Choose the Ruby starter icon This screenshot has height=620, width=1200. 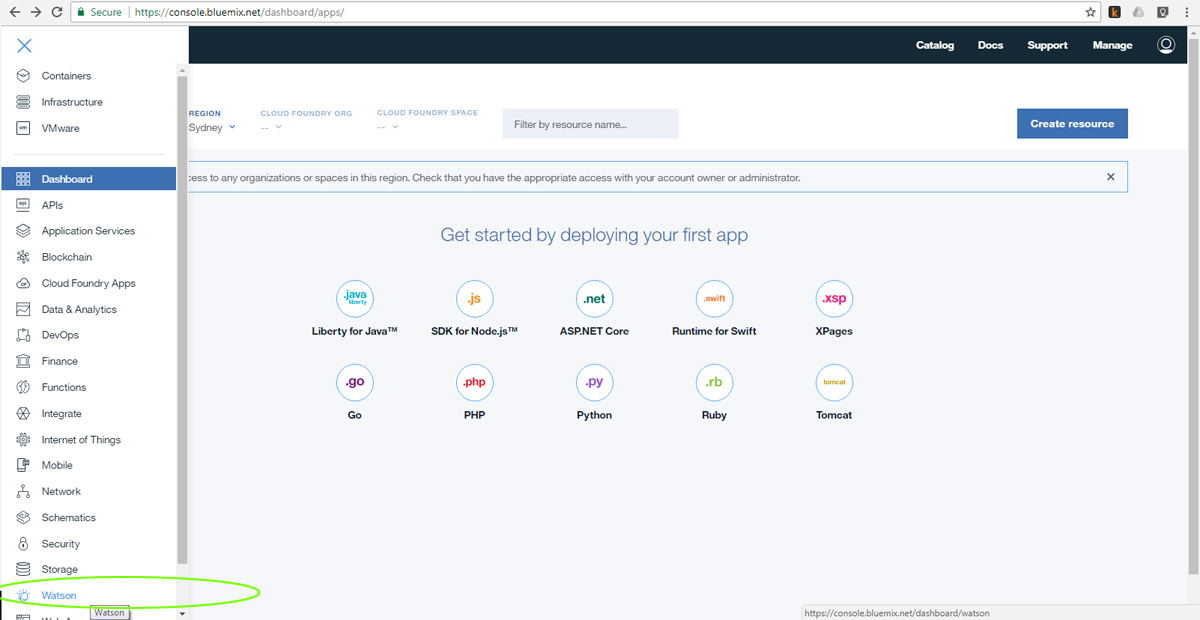click(714, 382)
